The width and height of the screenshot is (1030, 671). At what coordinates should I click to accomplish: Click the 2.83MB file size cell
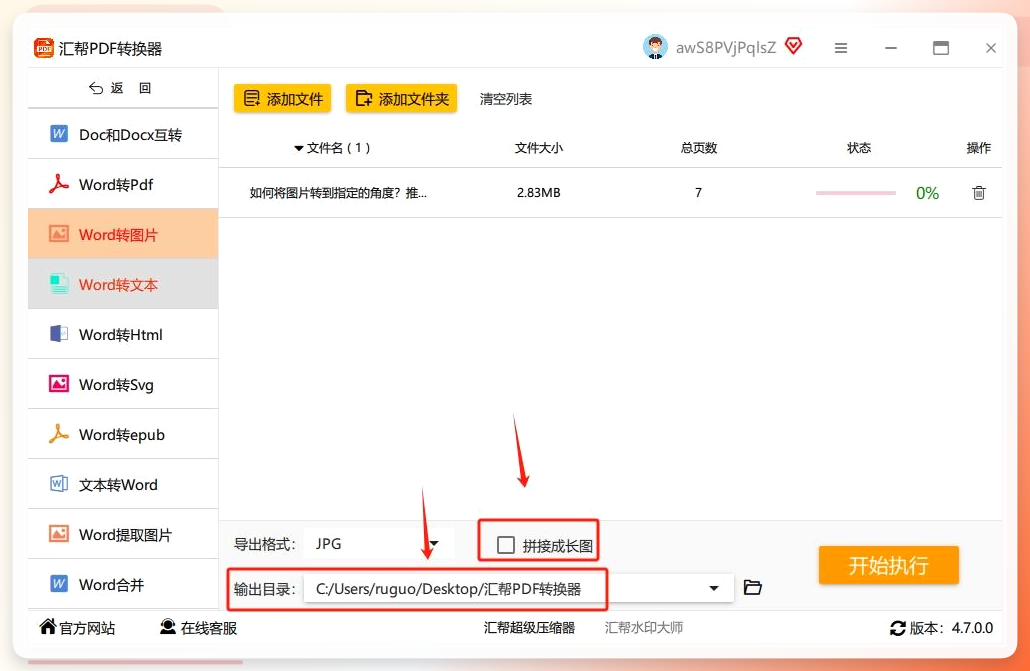[538, 193]
